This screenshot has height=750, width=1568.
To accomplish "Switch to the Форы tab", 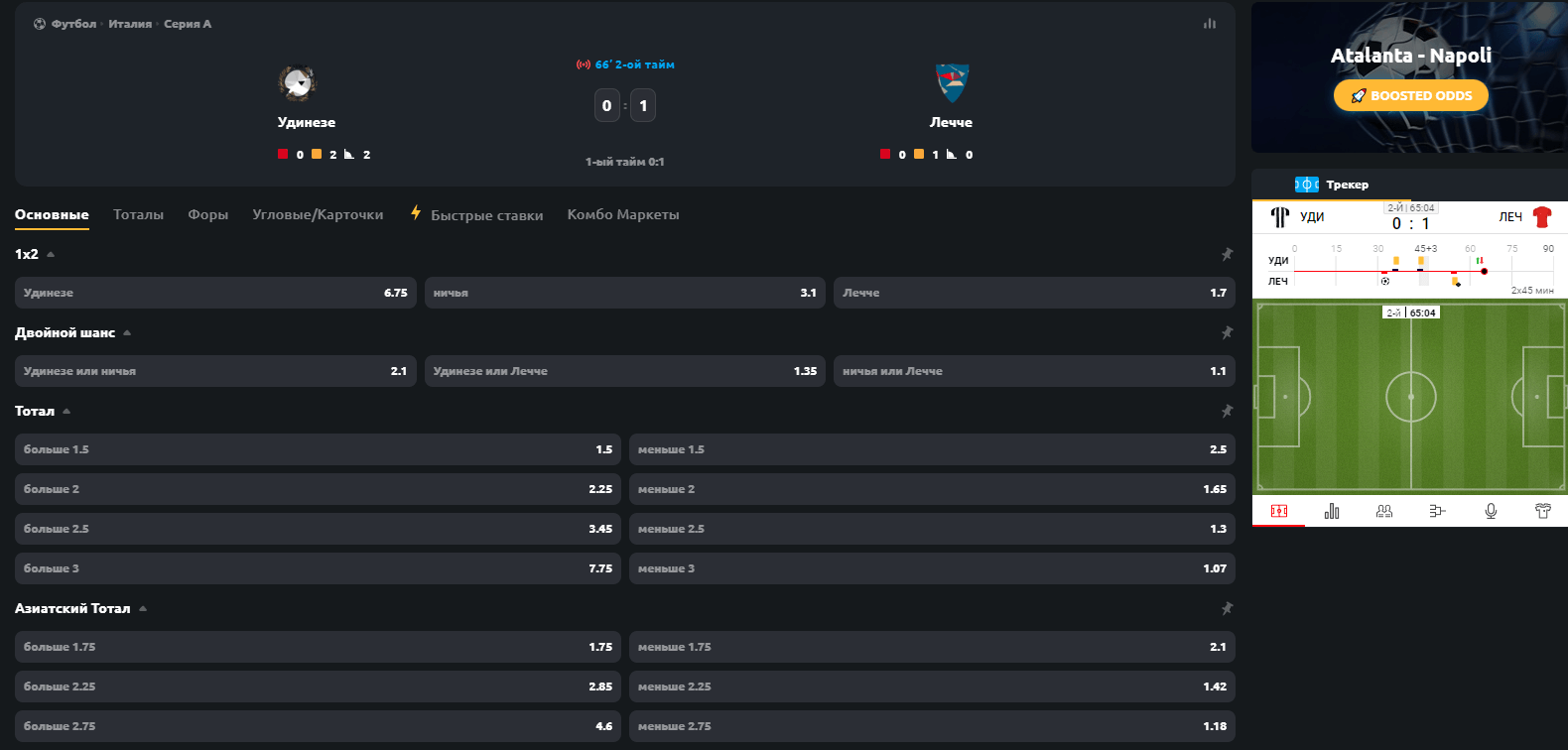I will [208, 214].
